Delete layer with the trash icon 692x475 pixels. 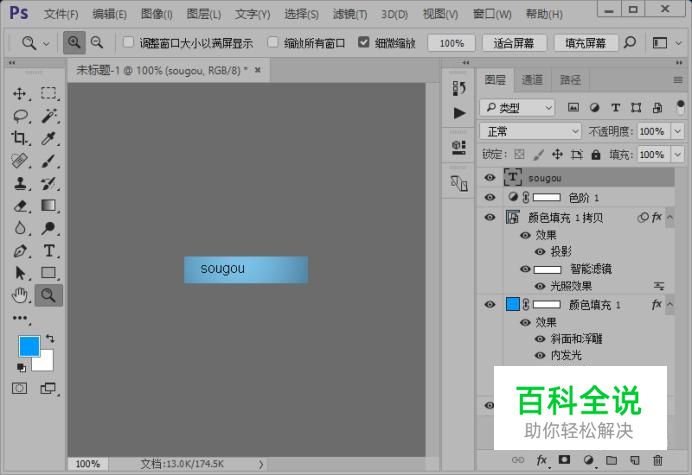pos(658,460)
